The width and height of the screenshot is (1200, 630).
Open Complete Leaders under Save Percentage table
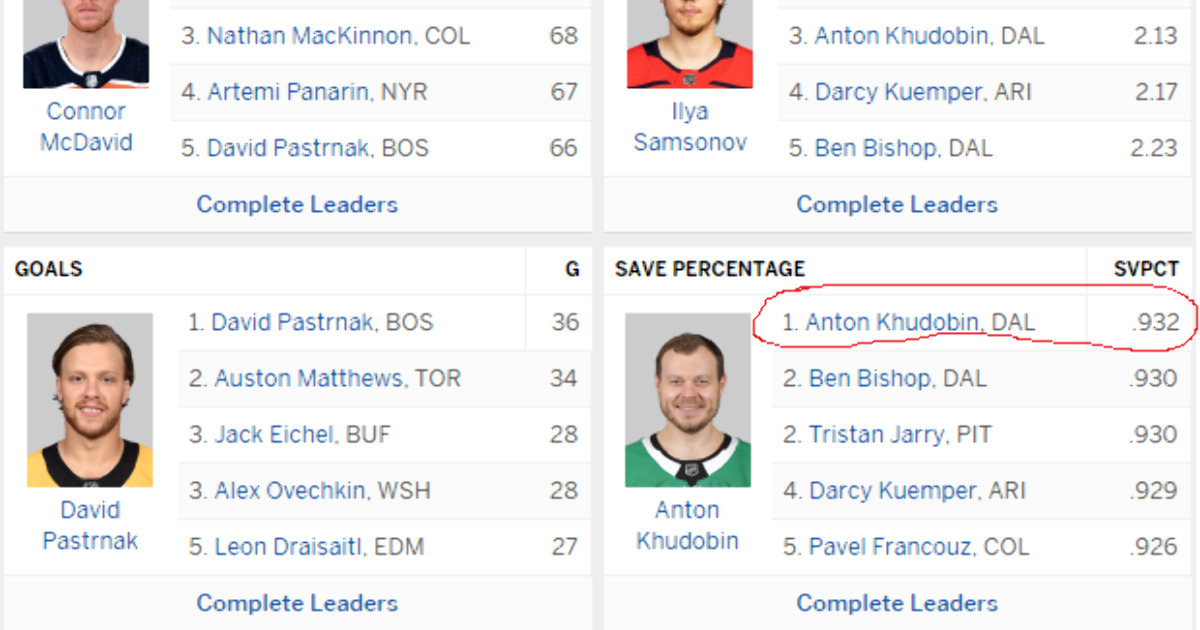coord(897,603)
